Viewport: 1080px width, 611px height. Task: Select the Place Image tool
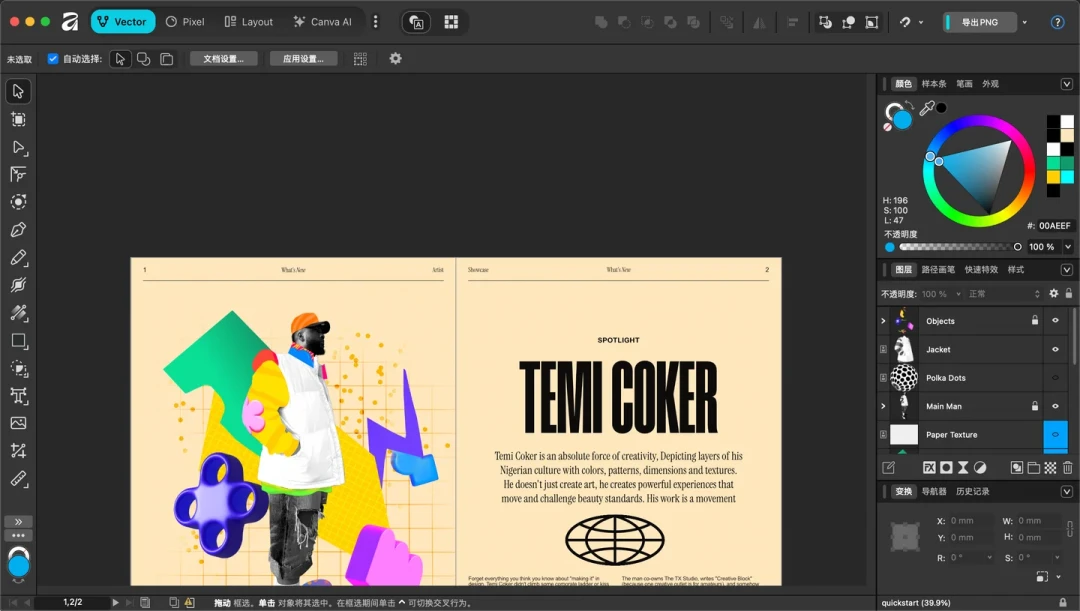click(x=19, y=423)
